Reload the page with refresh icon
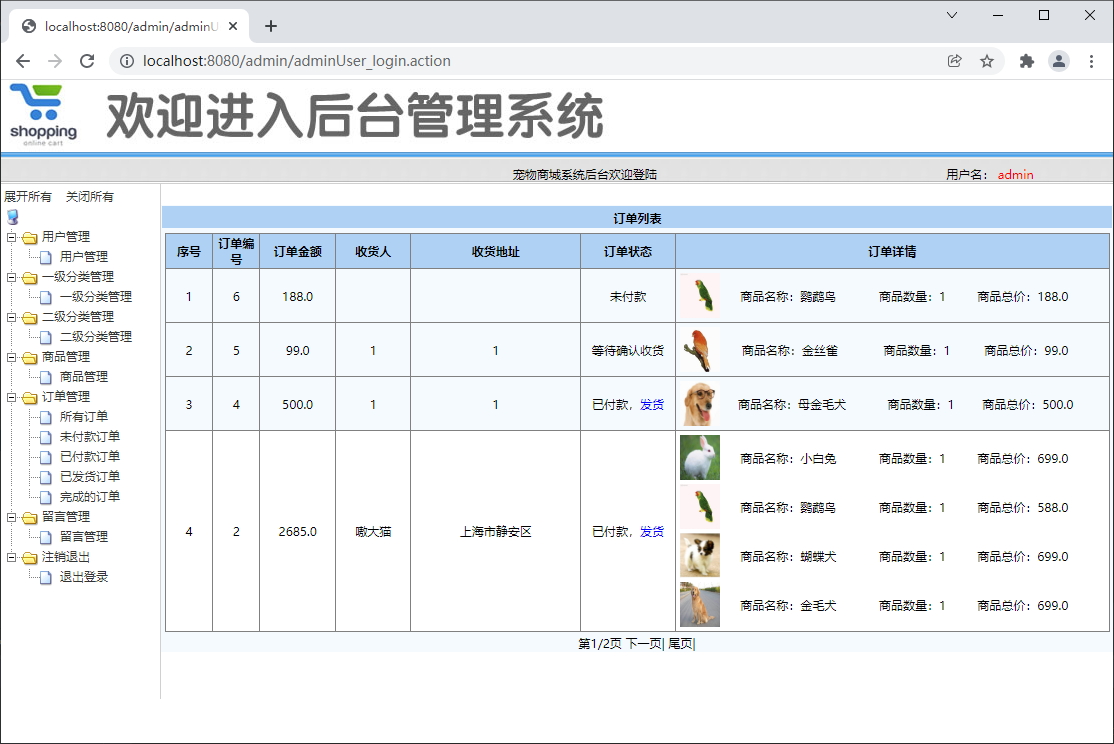1114x744 pixels. [87, 61]
